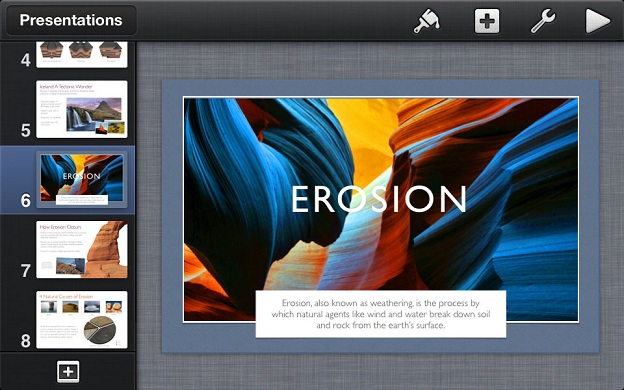The height and width of the screenshot is (390, 624).
Task: Click the EROSION title text on slide
Action: (379, 199)
